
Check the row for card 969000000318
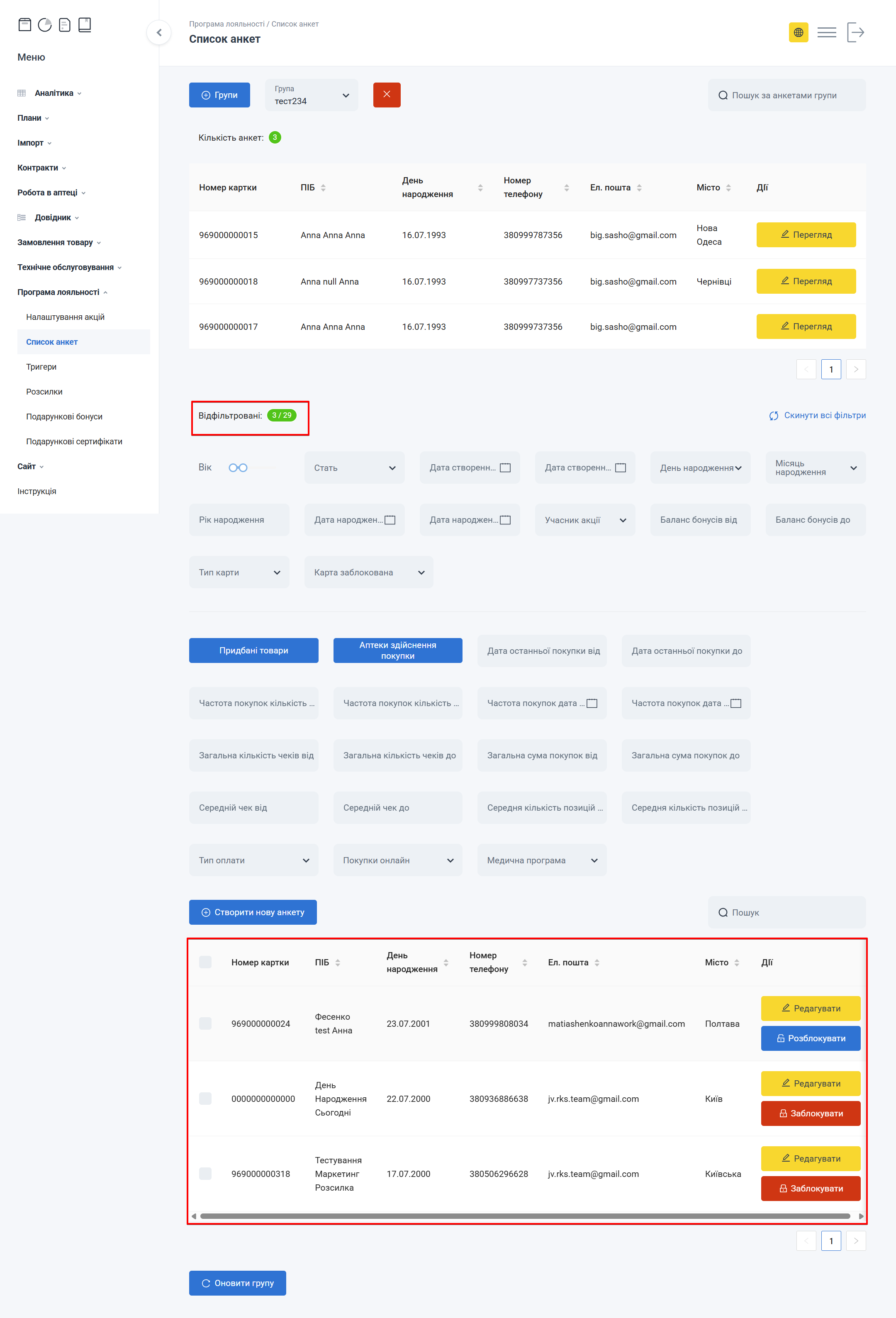pyautogui.click(x=205, y=1173)
